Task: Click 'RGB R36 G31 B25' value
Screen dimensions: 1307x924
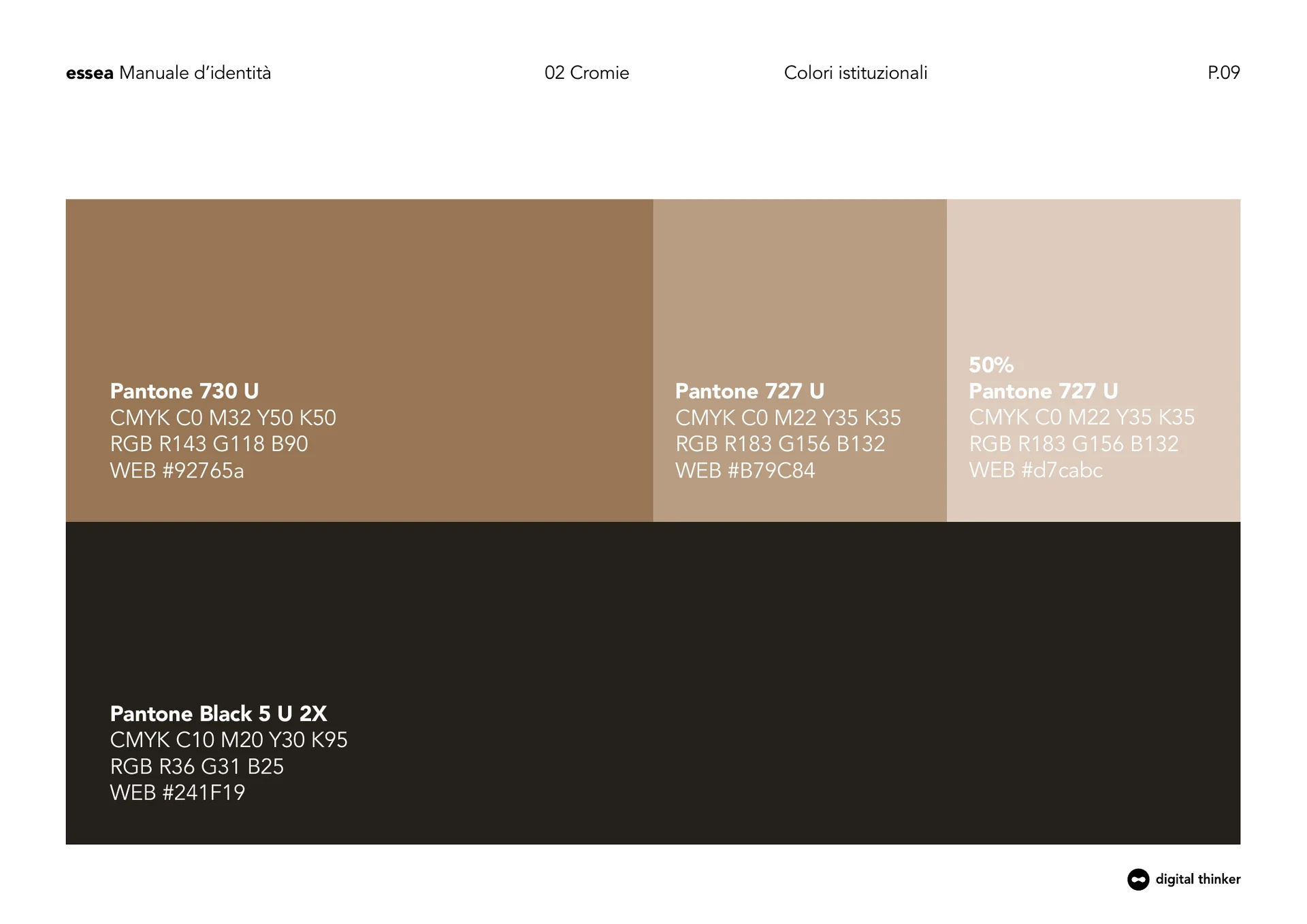Action: click(x=197, y=767)
